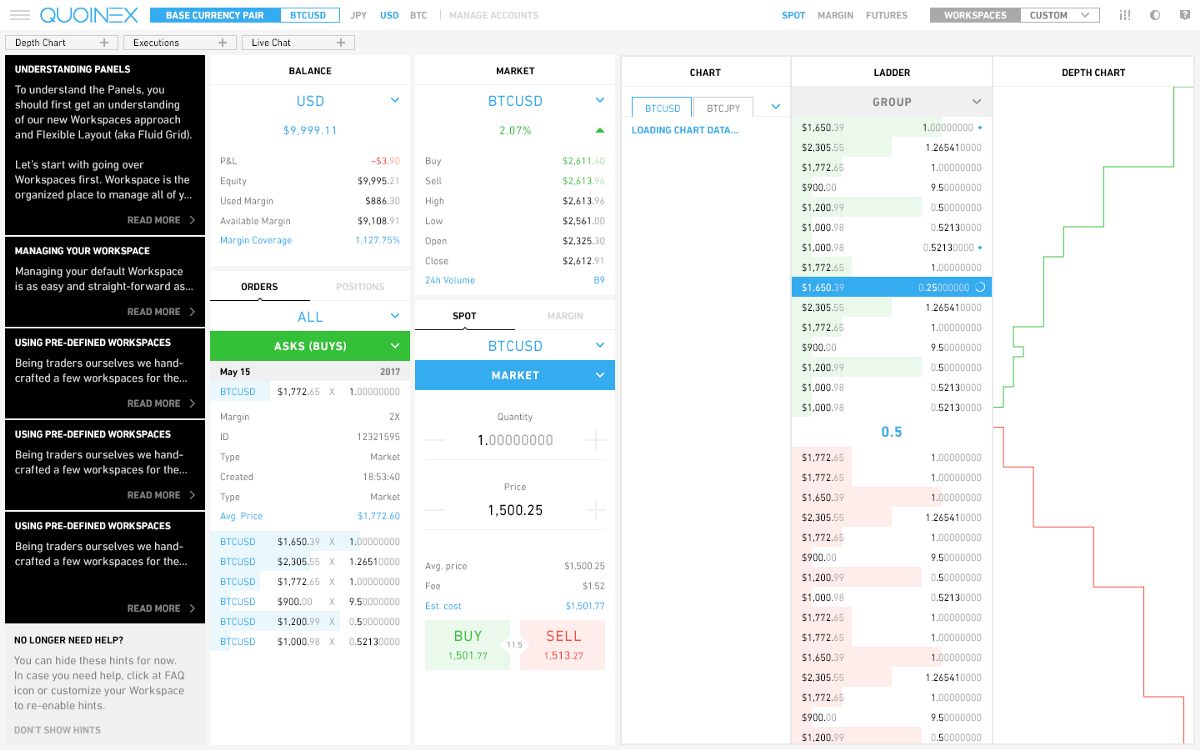Toggle the dark/light contrast theme icon
This screenshot has width=1200, height=750.
1155,15
